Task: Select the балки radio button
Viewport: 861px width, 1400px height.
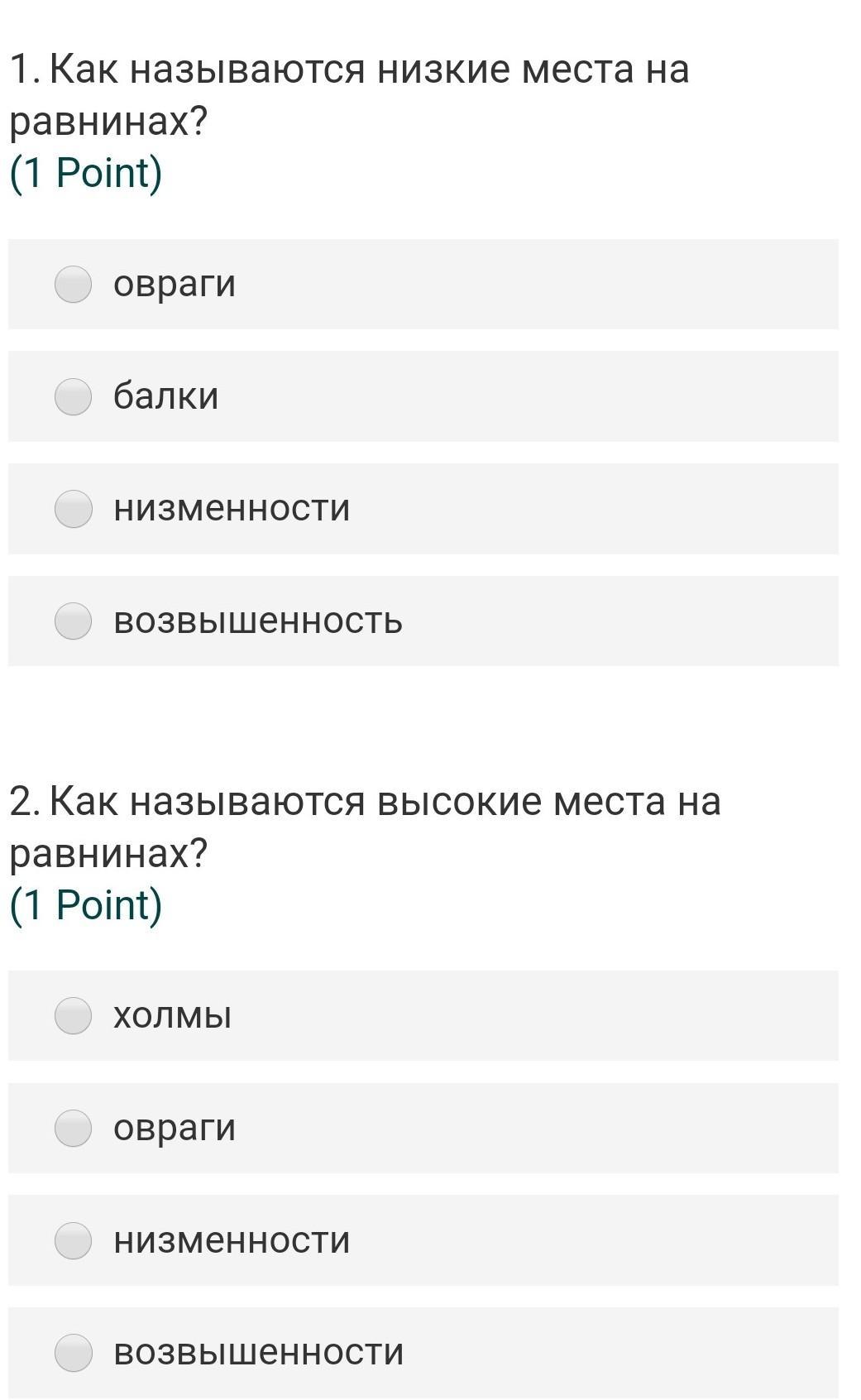Action: [73, 396]
